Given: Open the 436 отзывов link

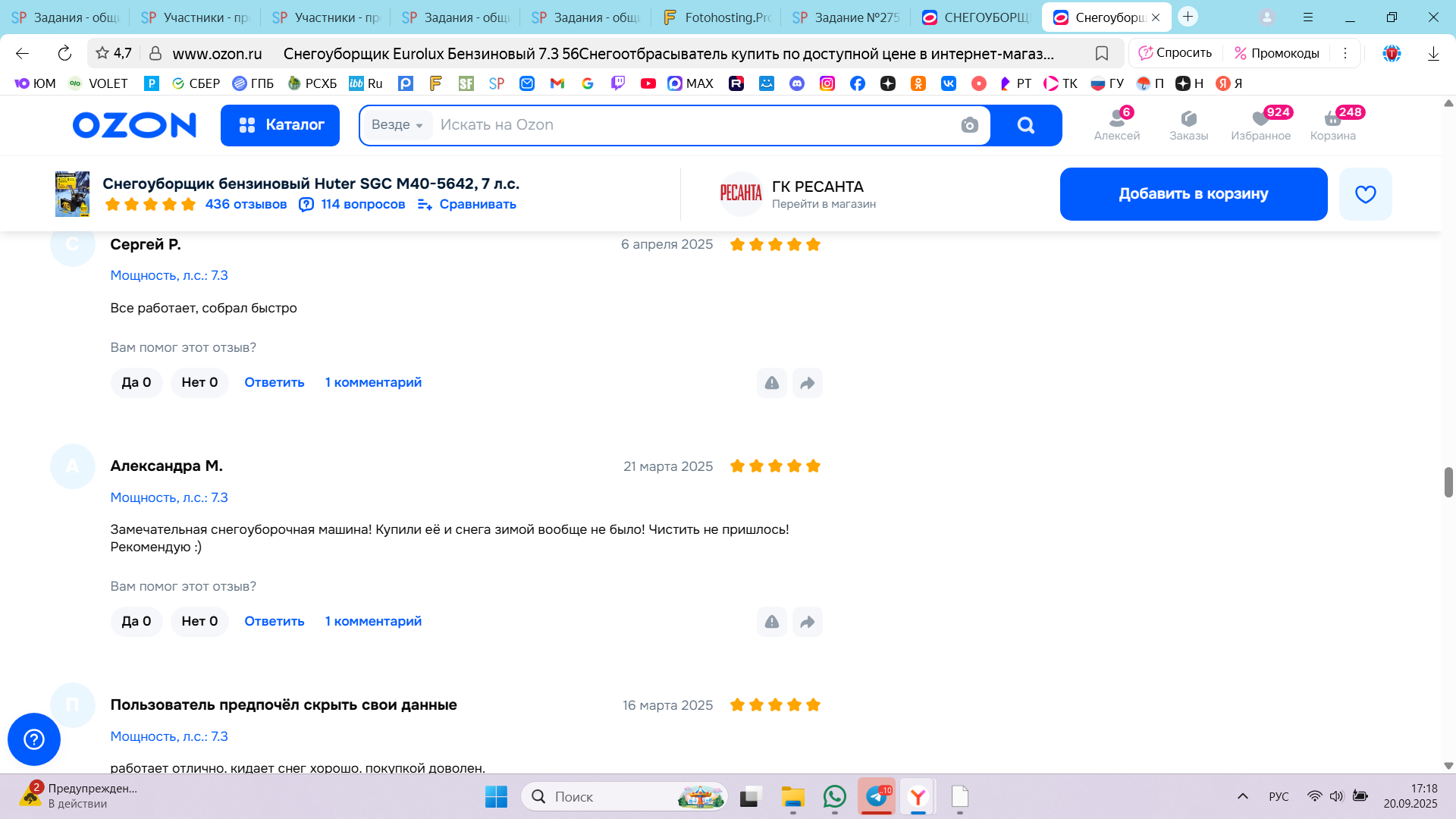Looking at the screenshot, I should click(246, 204).
